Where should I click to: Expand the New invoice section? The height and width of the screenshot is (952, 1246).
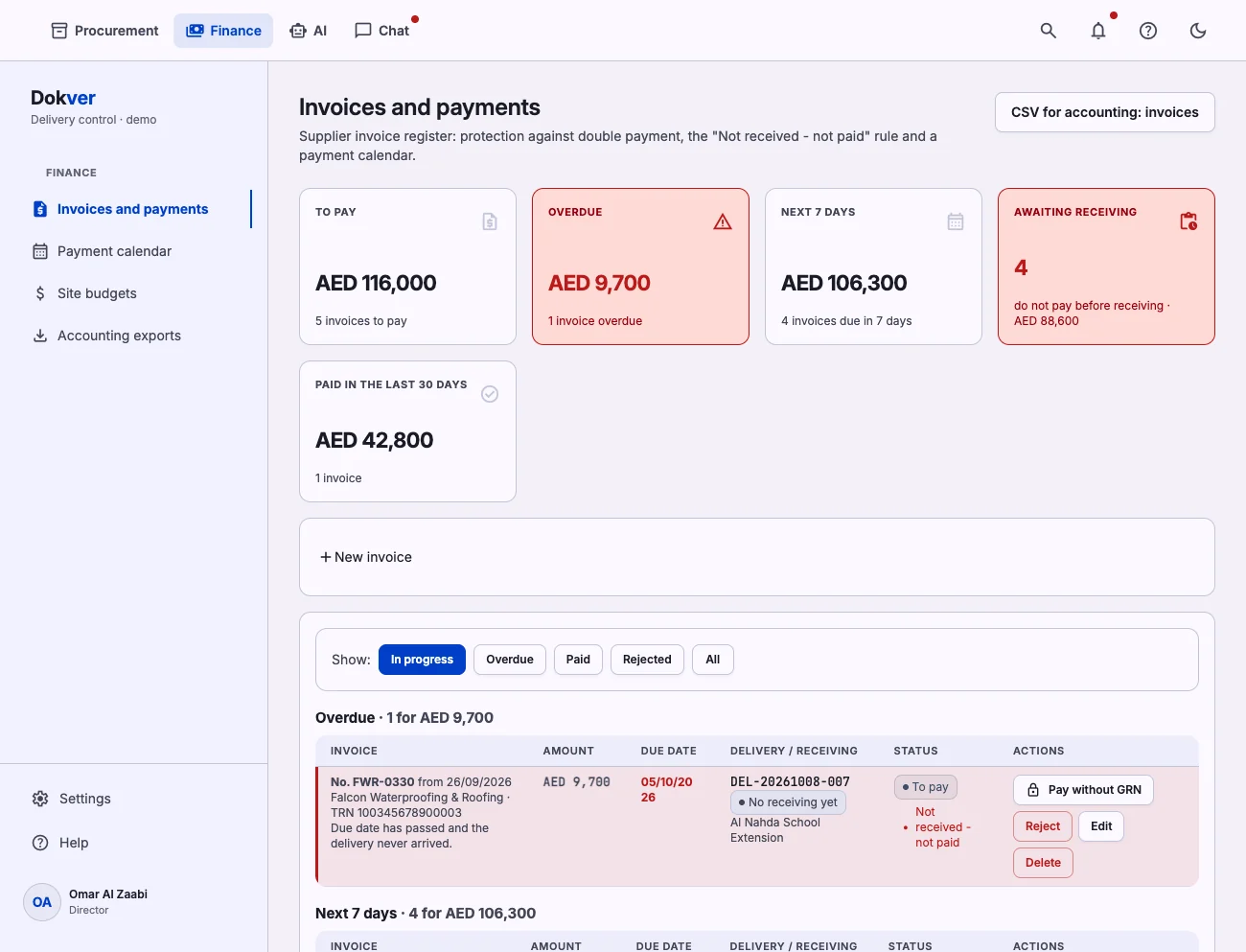point(366,557)
